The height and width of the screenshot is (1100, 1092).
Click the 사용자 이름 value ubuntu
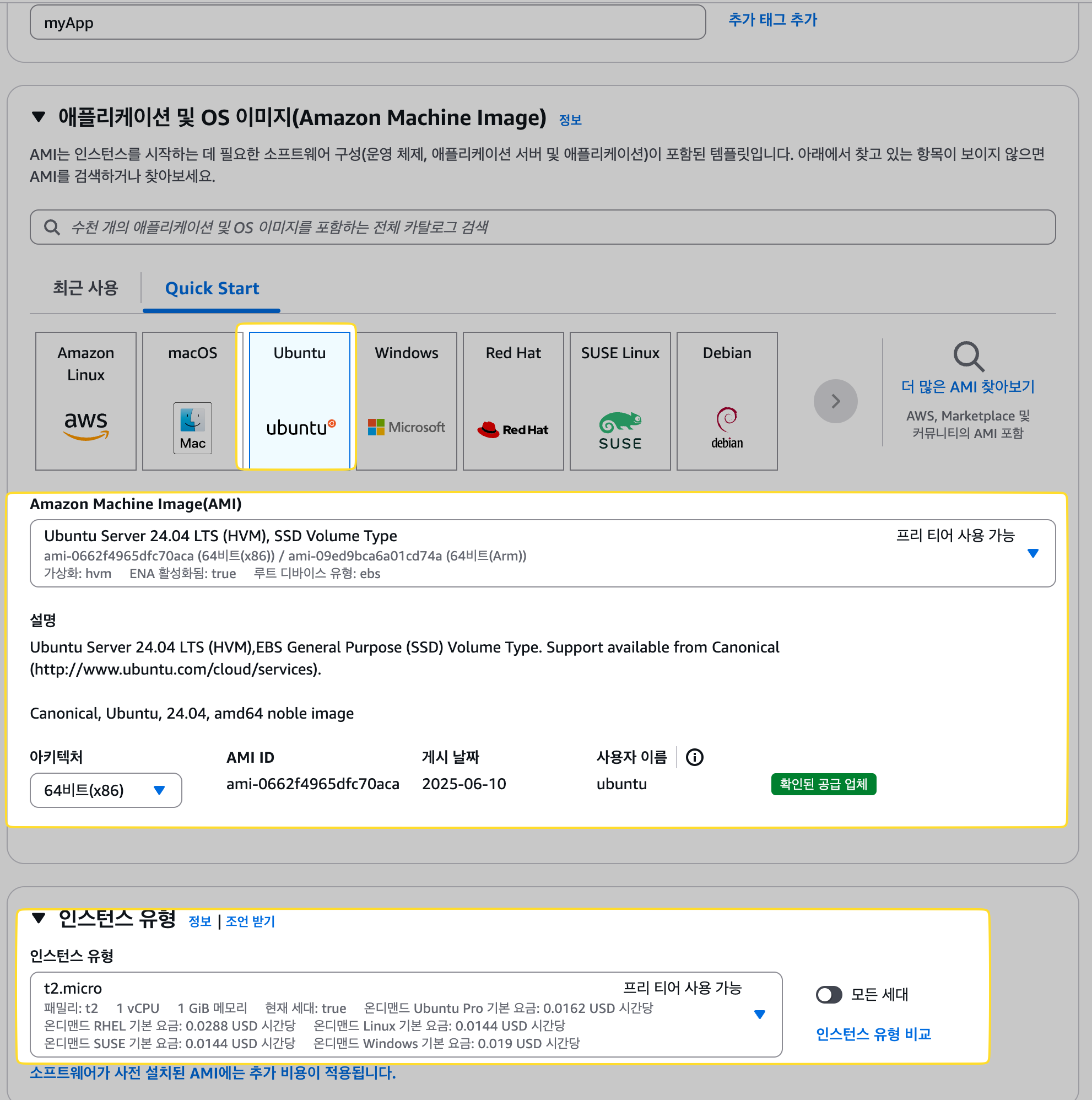[x=621, y=784]
